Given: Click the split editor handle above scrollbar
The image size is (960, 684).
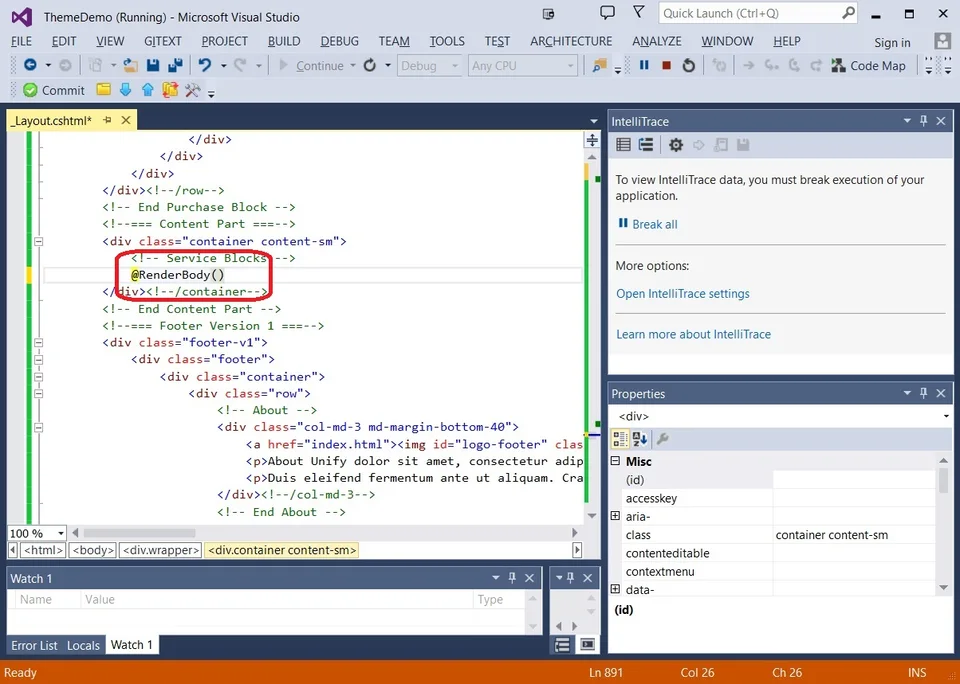Looking at the screenshot, I should [592, 140].
